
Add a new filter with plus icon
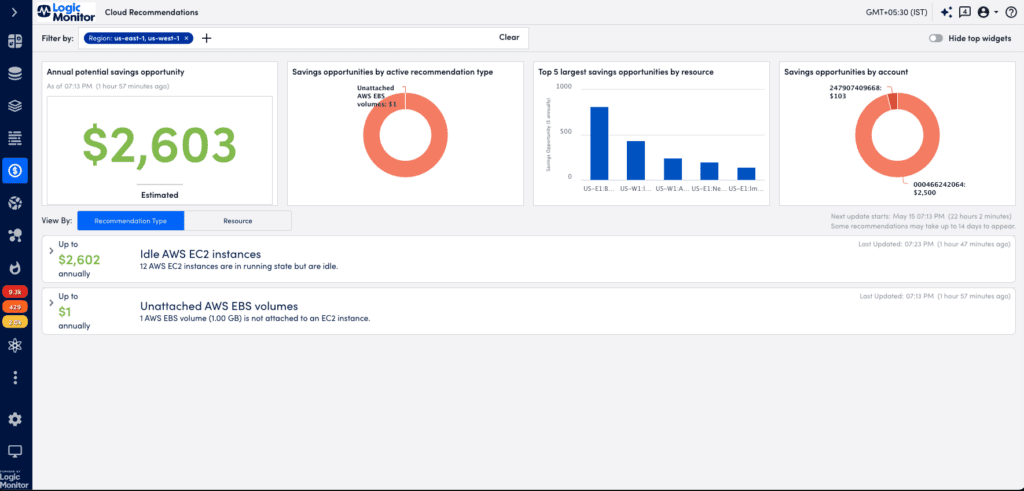point(206,38)
